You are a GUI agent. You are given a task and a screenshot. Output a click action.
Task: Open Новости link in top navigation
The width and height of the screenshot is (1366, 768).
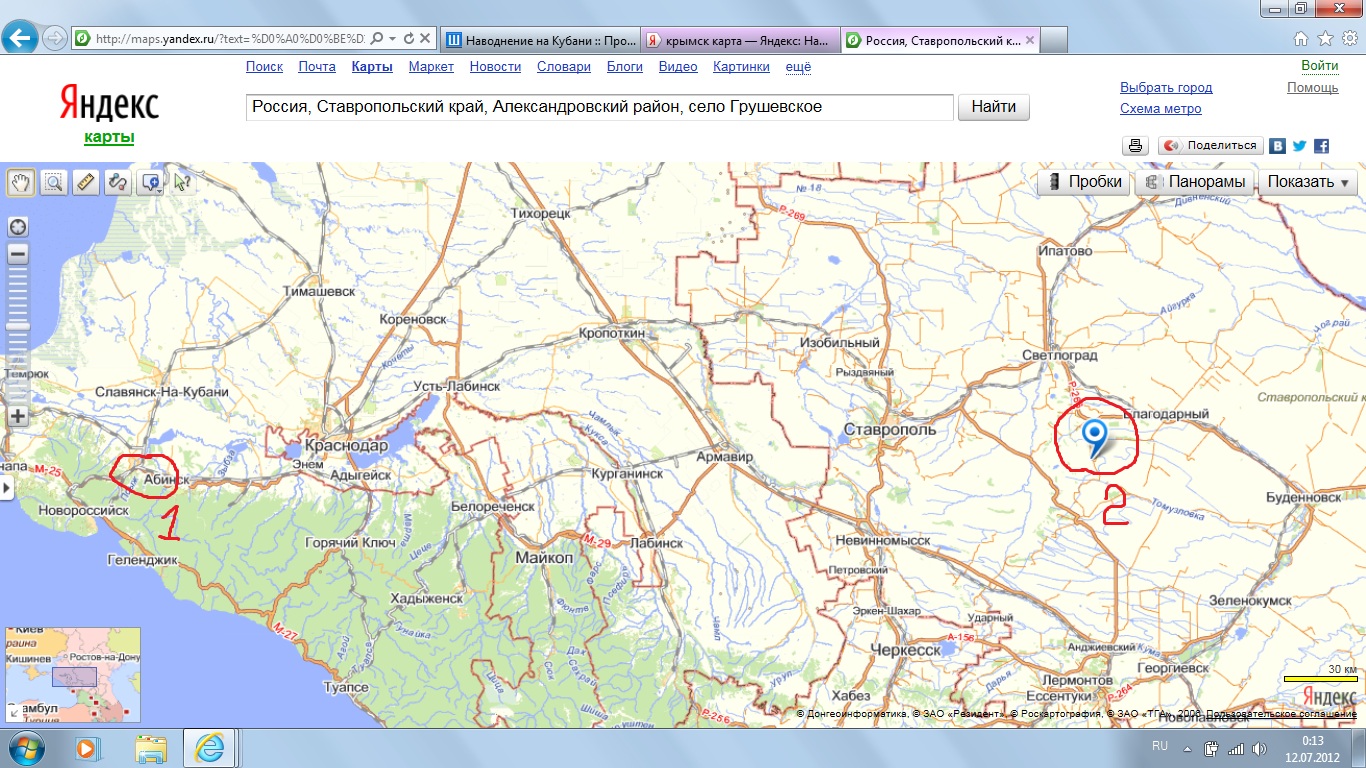pyautogui.click(x=495, y=67)
